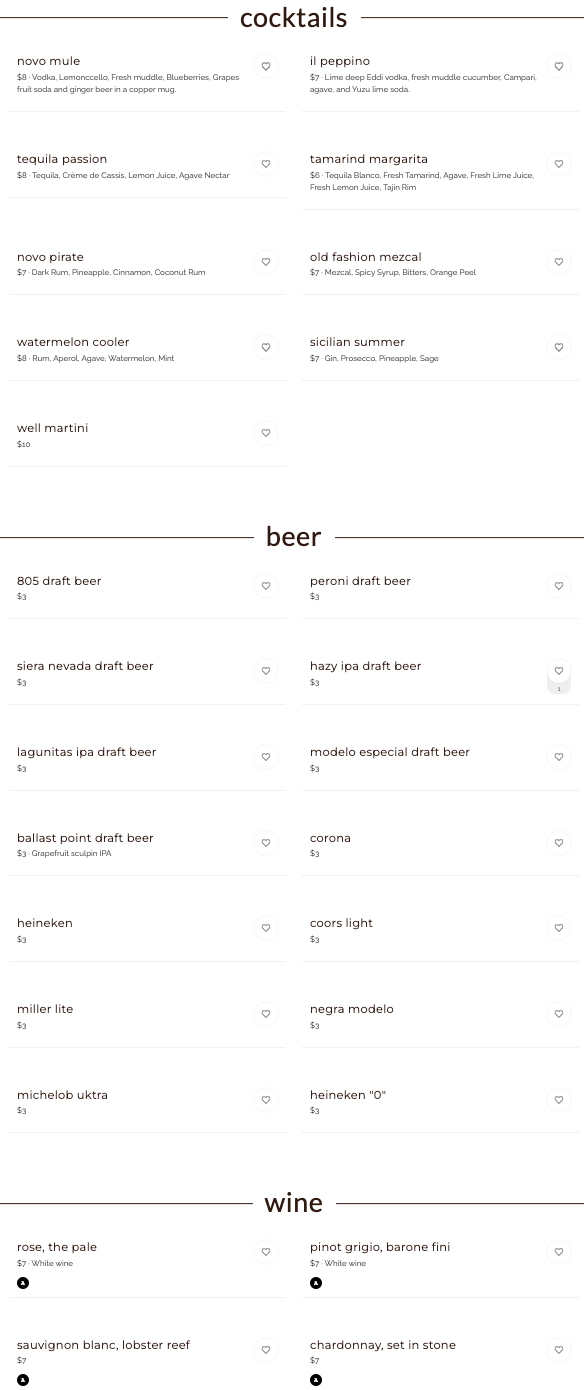
Task: Click the favorite count badge under hazy ipa
Action: [x=558, y=688]
